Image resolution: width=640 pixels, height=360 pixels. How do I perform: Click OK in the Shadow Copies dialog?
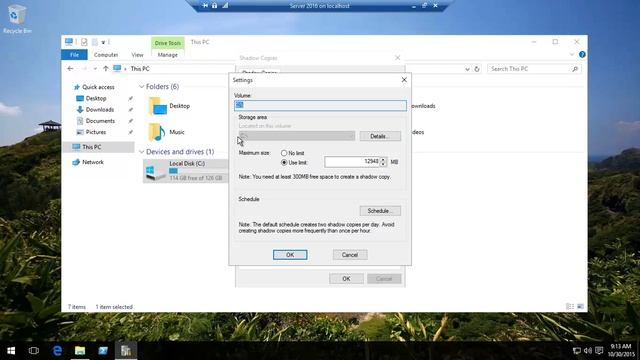346,278
